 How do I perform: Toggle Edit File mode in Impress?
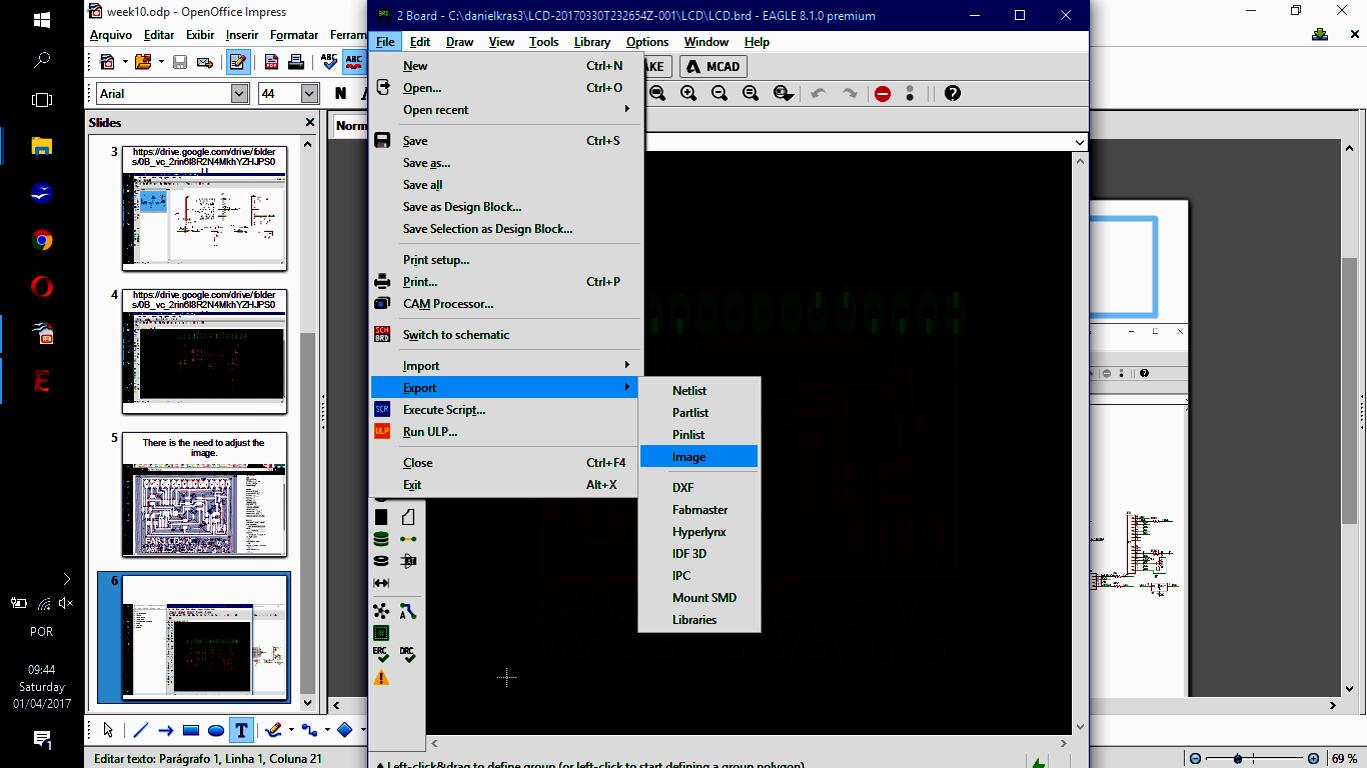[x=238, y=62]
